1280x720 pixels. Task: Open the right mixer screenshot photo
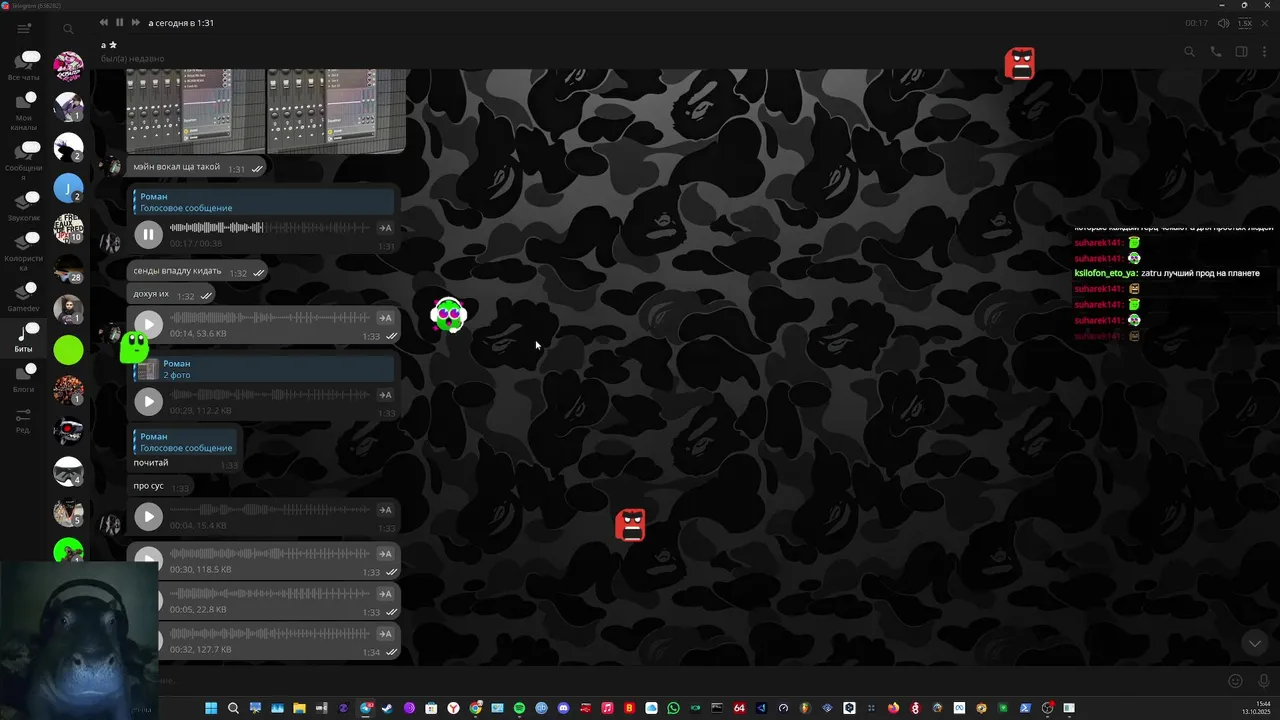coord(337,110)
